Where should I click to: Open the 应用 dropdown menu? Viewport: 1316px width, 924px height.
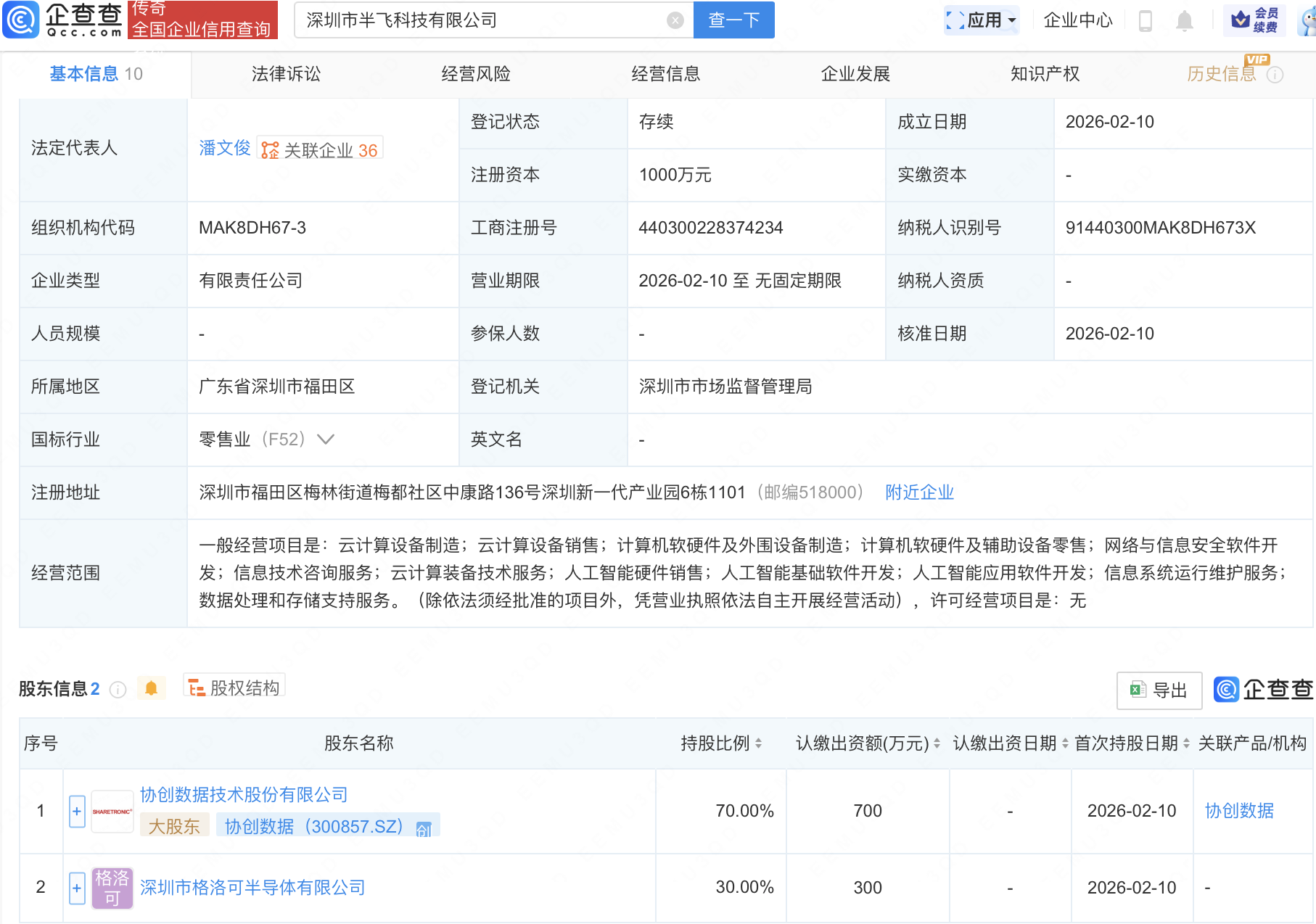(982, 20)
